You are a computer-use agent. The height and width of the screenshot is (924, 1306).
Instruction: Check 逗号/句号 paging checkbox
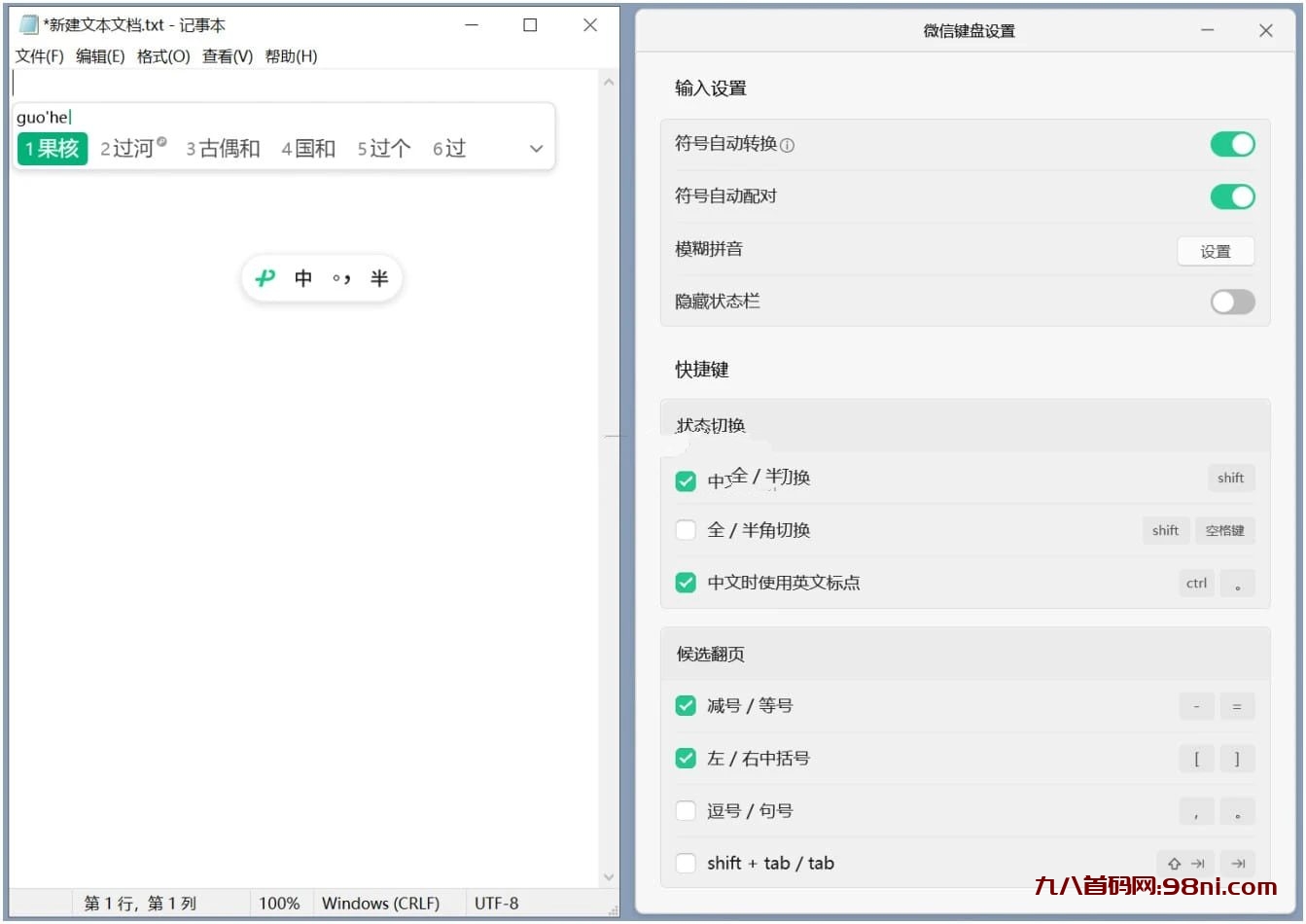coord(686,810)
